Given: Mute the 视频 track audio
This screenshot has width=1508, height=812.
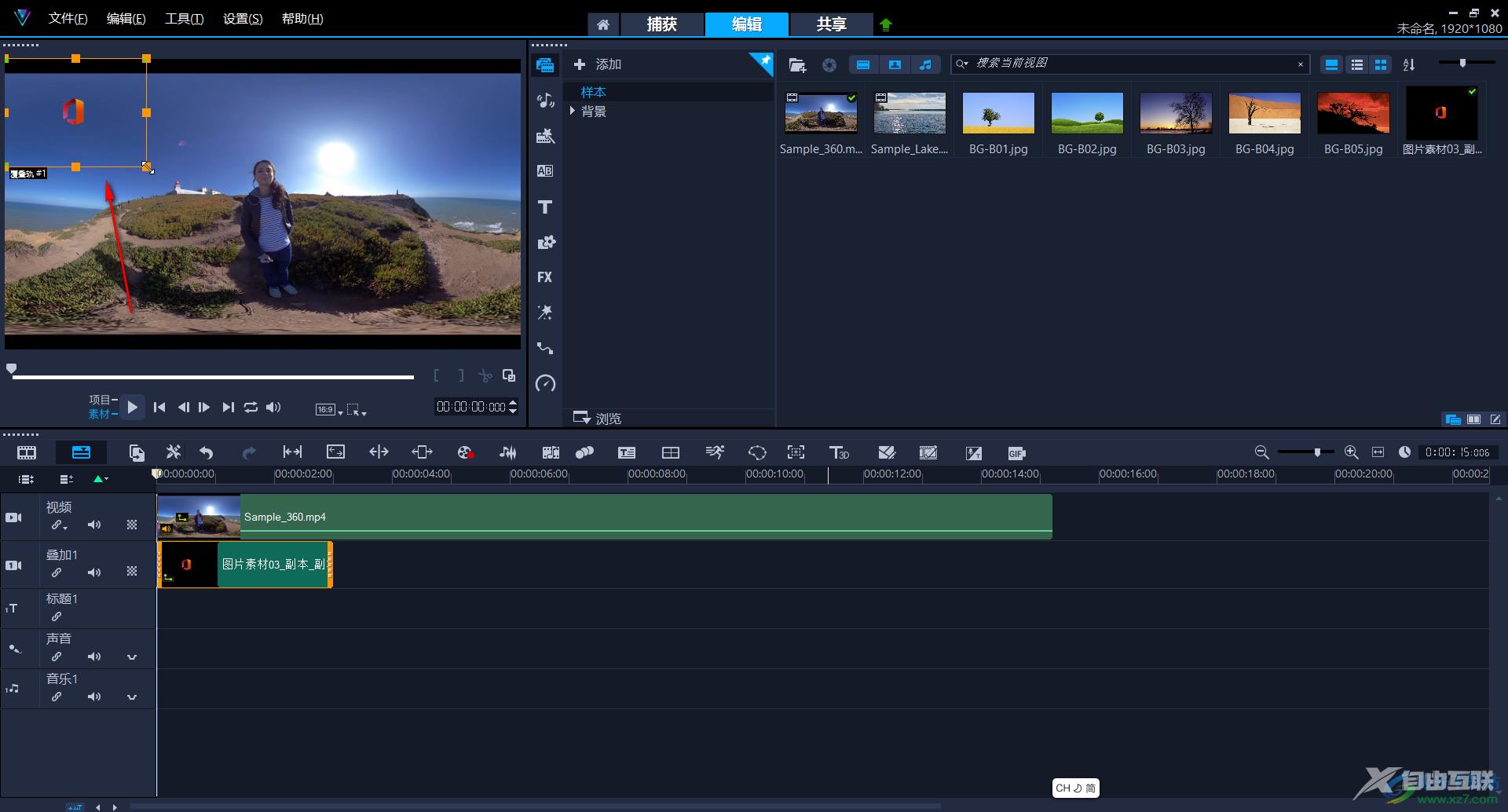Looking at the screenshot, I should [x=94, y=525].
